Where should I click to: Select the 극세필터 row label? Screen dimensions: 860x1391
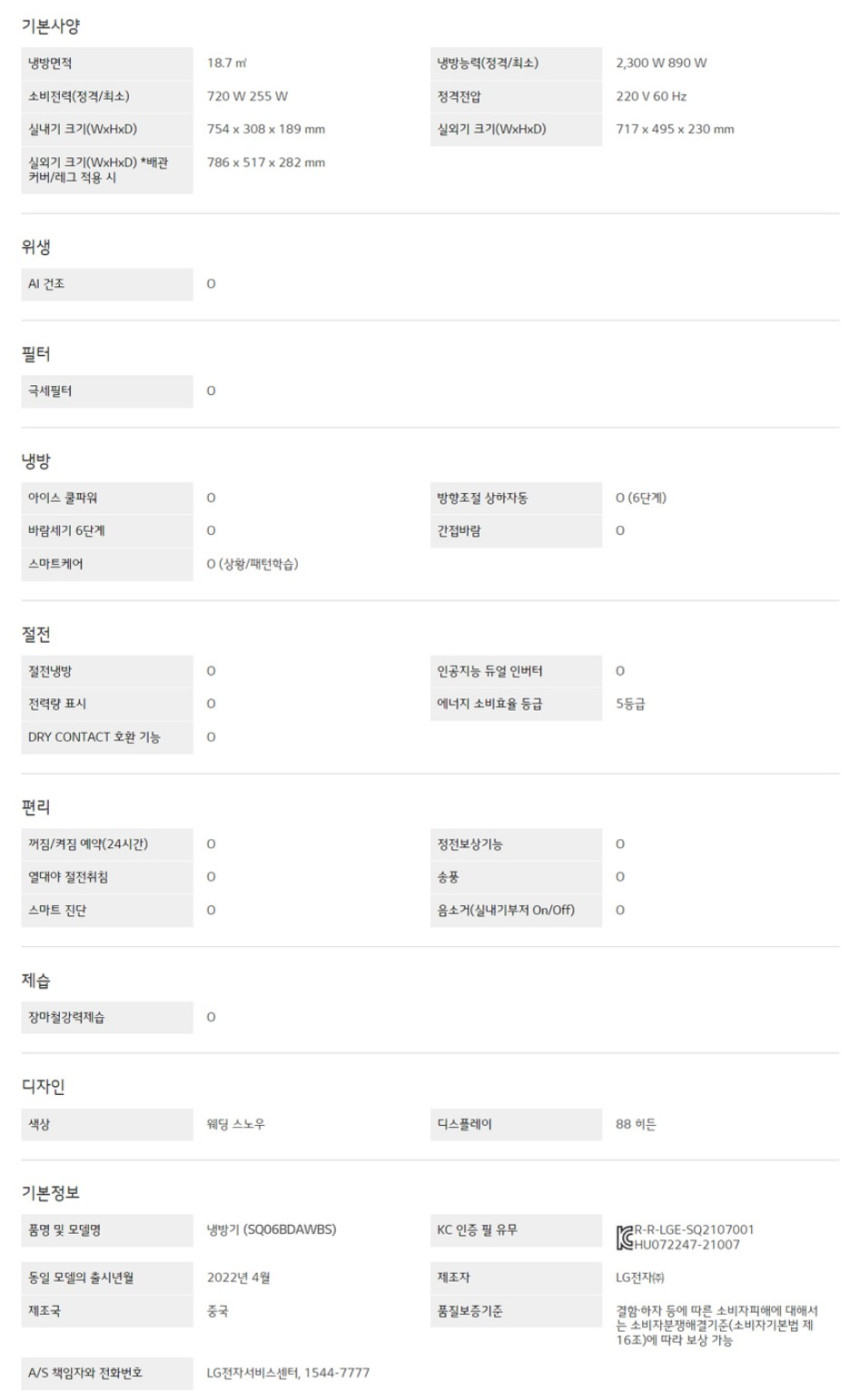[50, 391]
